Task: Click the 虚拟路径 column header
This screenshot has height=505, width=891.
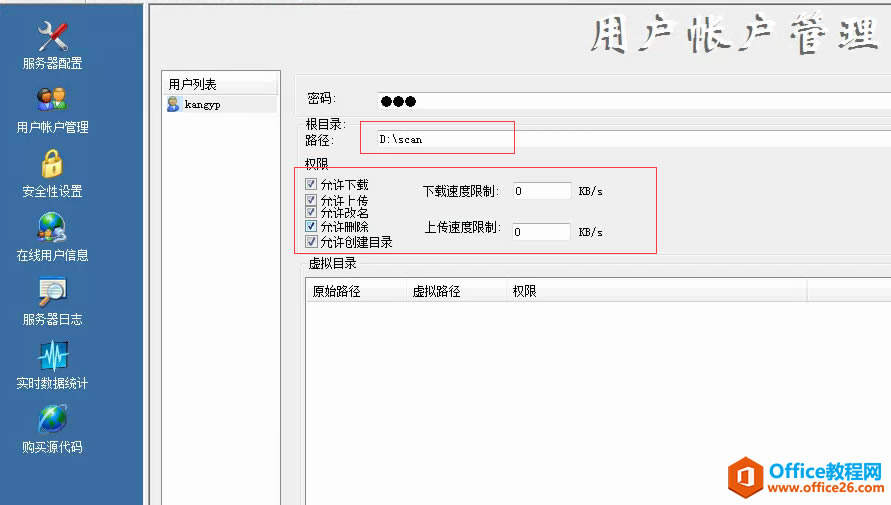Action: tap(456, 291)
